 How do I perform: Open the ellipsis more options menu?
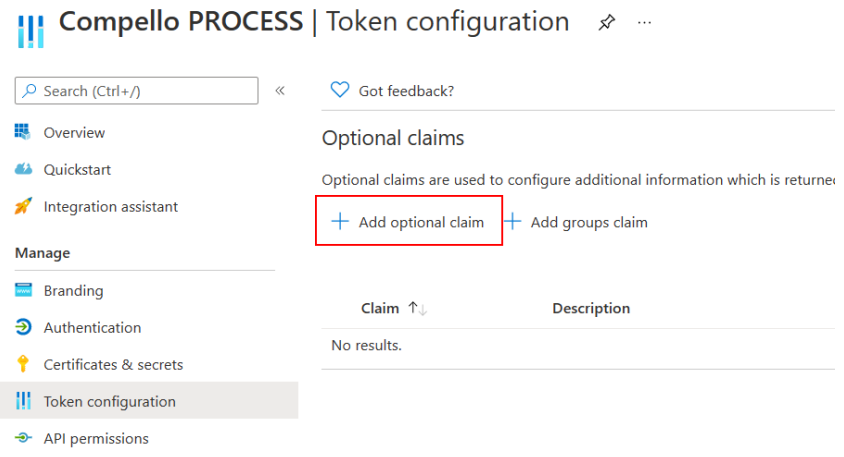[644, 23]
